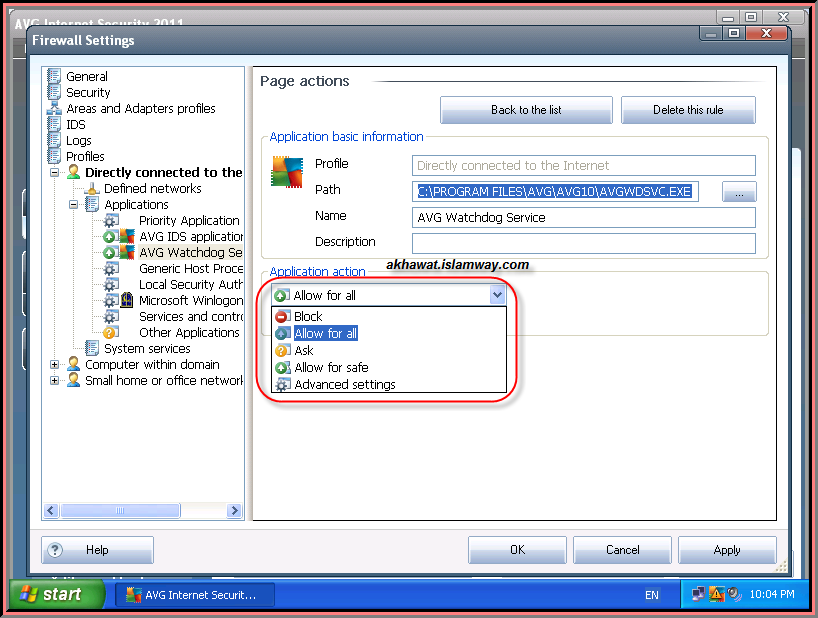Choose Advanced settings from the action list
The width and height of the screenshot is (818, 618).
coord(389,384)
